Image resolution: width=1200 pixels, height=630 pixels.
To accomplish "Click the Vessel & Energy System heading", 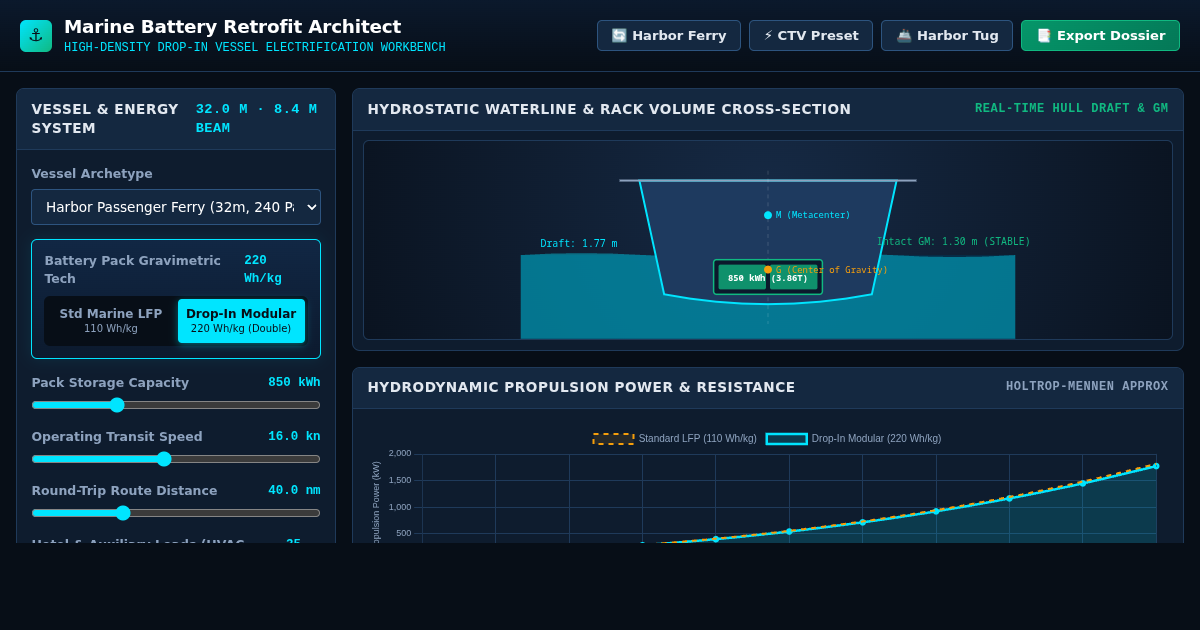I will [x=105, y=119].
